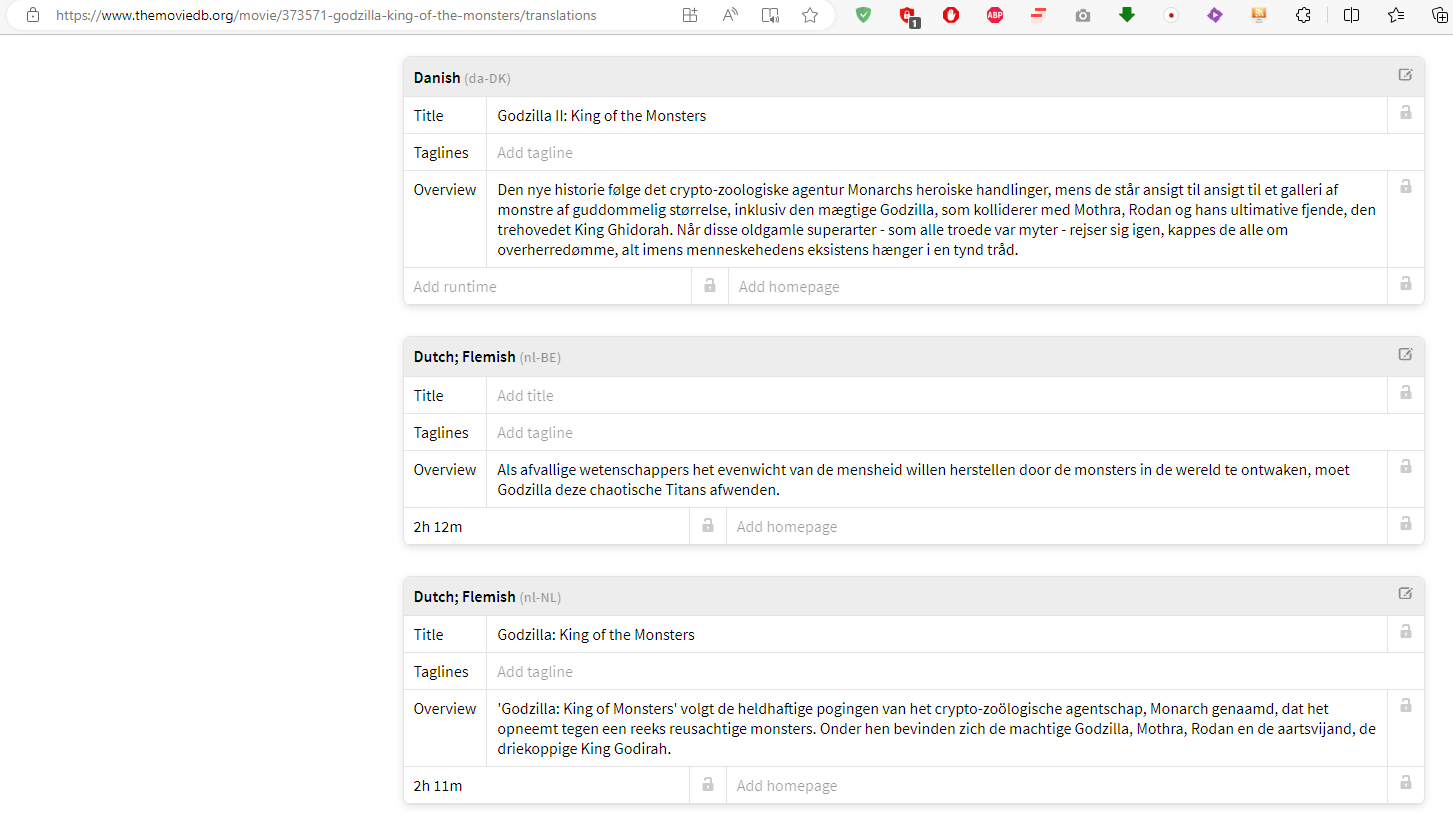This screenshot has height=822, width=1453.
Task: Toggle lock beside nl-NL 2h 11m runtime
Action: point(708,784)
